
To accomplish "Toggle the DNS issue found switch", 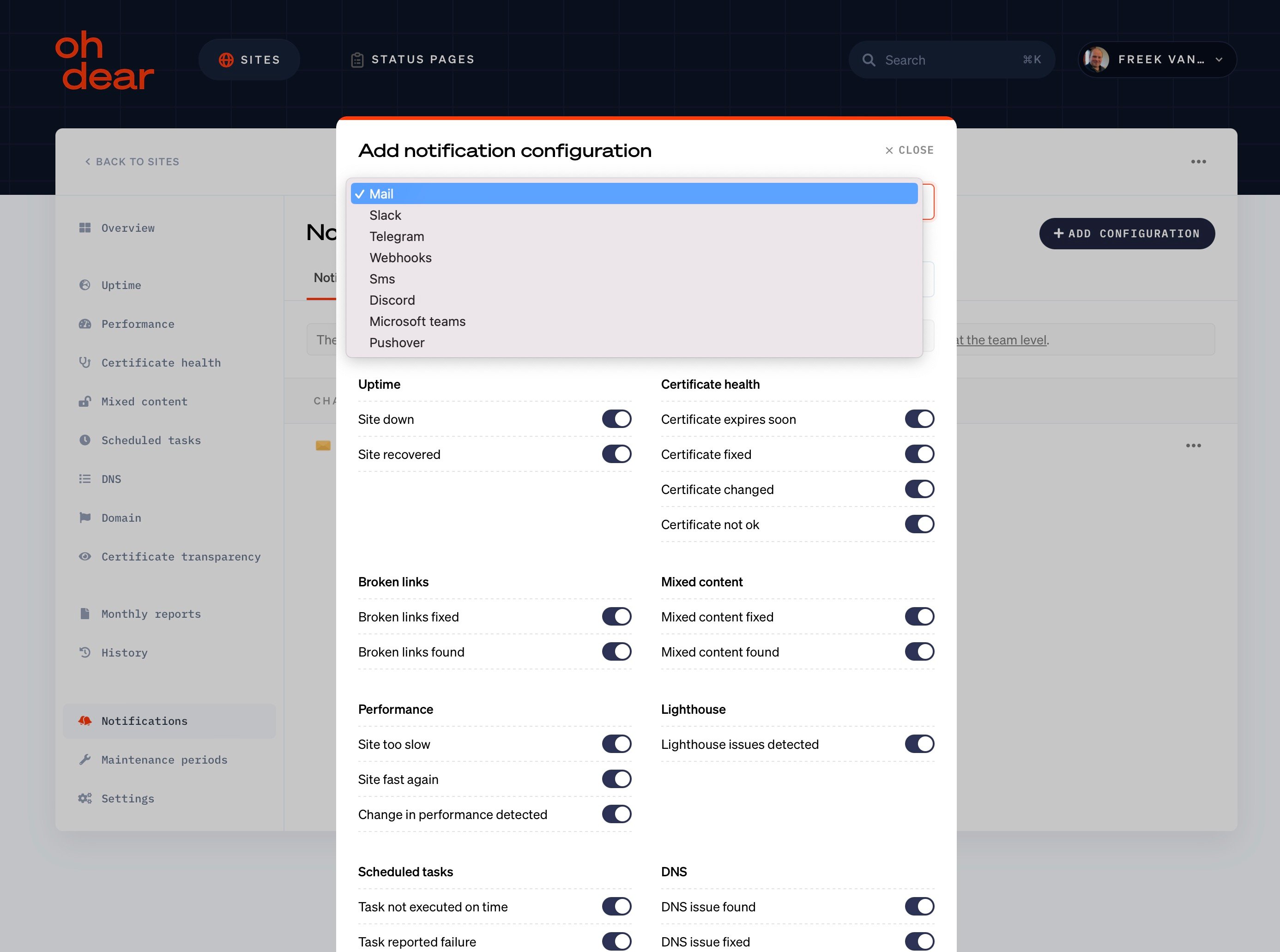I will click(919, 906).
